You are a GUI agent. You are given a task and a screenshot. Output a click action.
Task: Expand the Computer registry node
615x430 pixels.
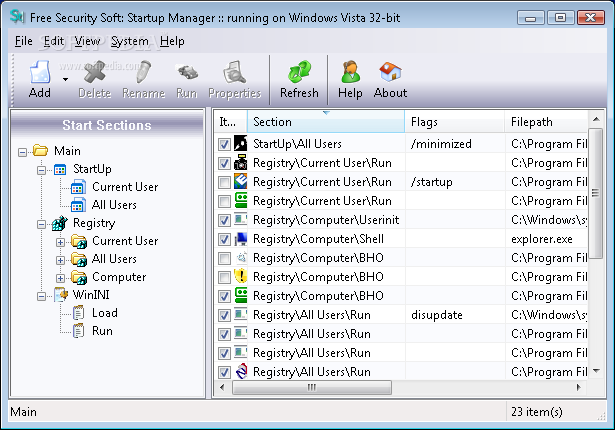(x=60, y=278)
